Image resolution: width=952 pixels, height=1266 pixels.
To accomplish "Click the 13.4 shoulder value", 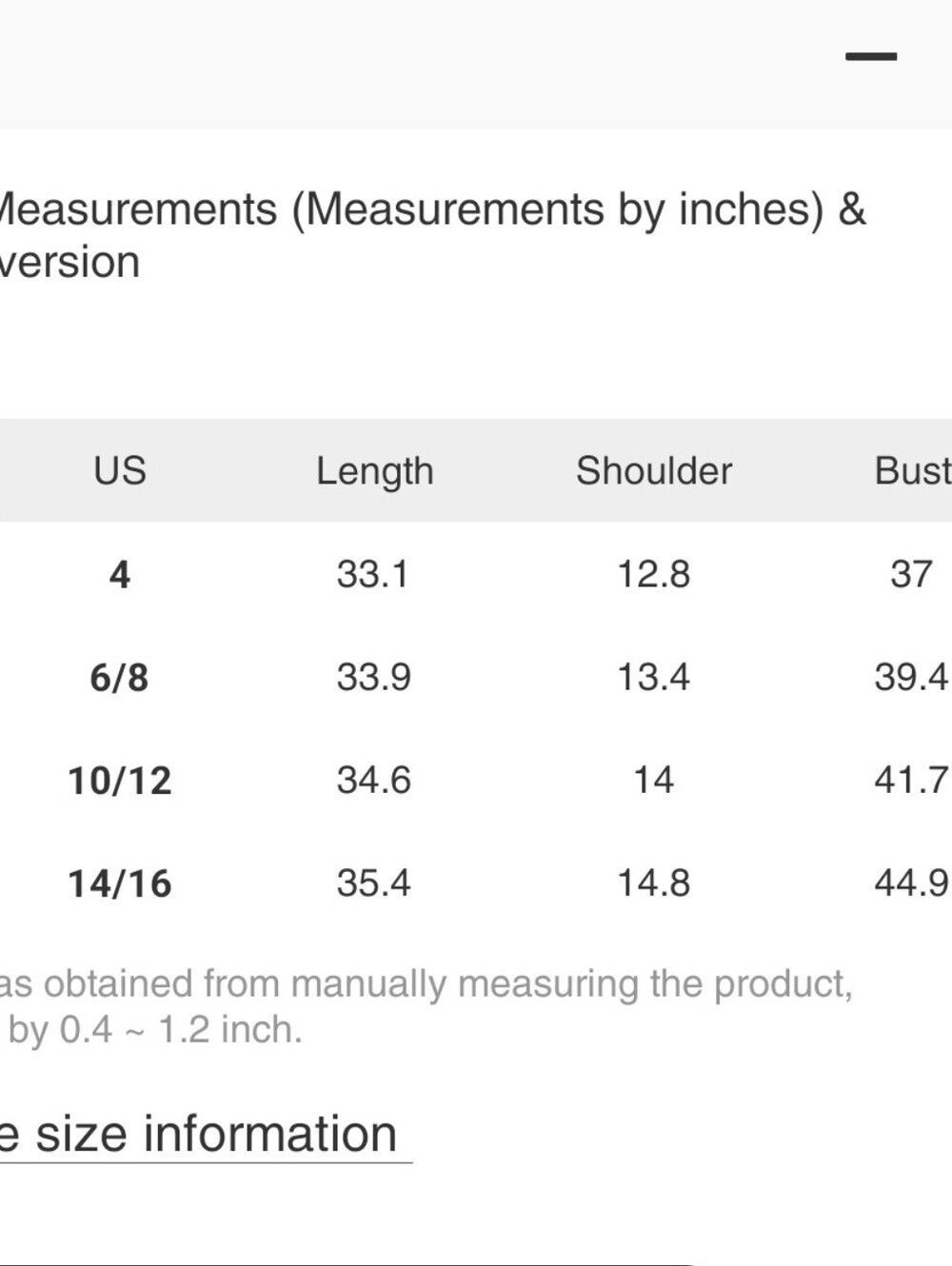I will coord(653,677).
